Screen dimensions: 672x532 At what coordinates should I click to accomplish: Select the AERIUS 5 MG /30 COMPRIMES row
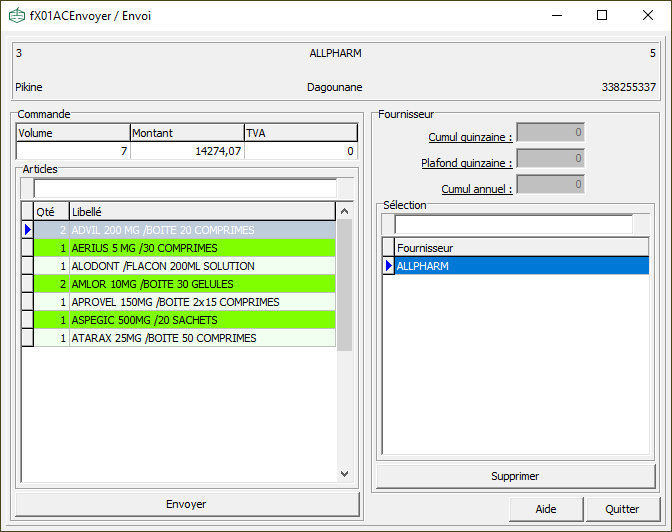[185, 248]
